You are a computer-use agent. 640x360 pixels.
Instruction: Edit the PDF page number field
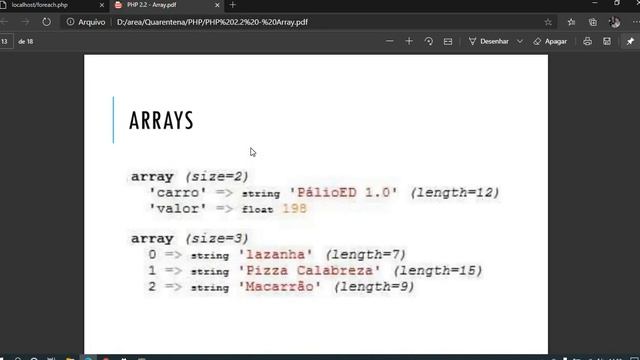[x=6, y=41]
